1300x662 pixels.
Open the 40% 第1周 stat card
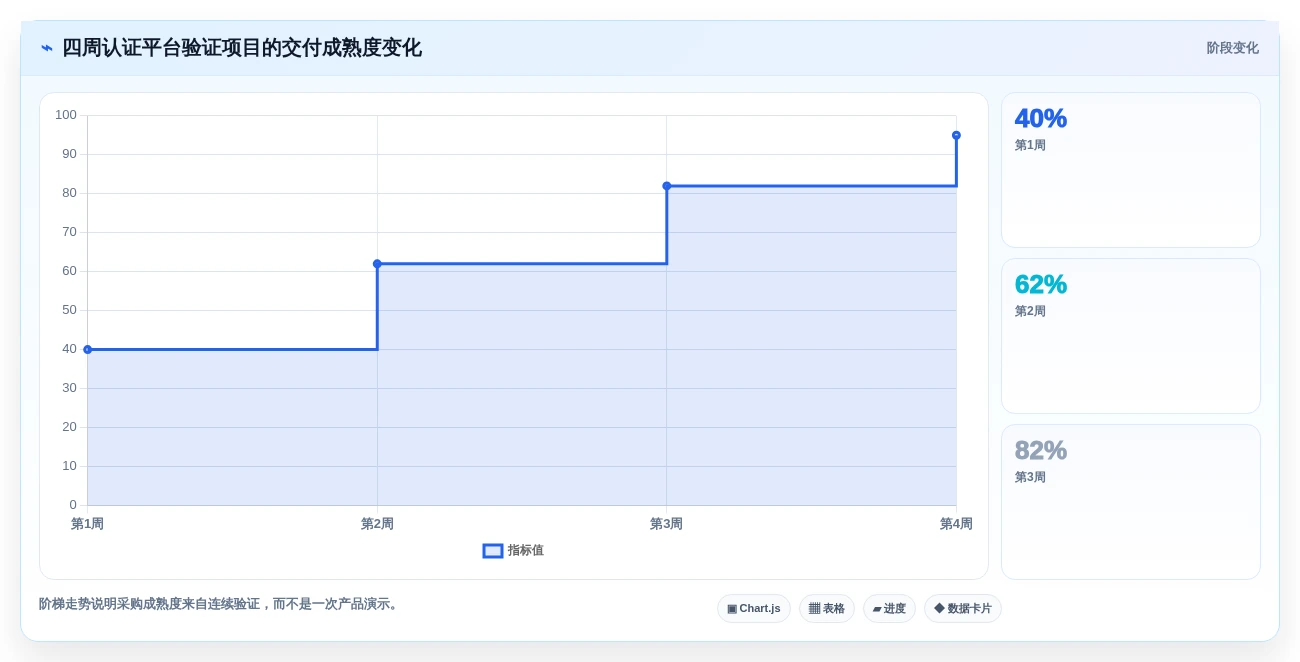[1131, 170]
